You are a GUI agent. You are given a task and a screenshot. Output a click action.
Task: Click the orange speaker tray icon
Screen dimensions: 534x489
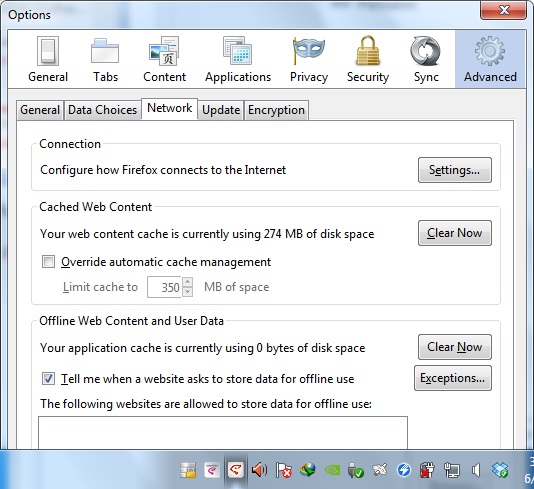[x=259, y=471]
